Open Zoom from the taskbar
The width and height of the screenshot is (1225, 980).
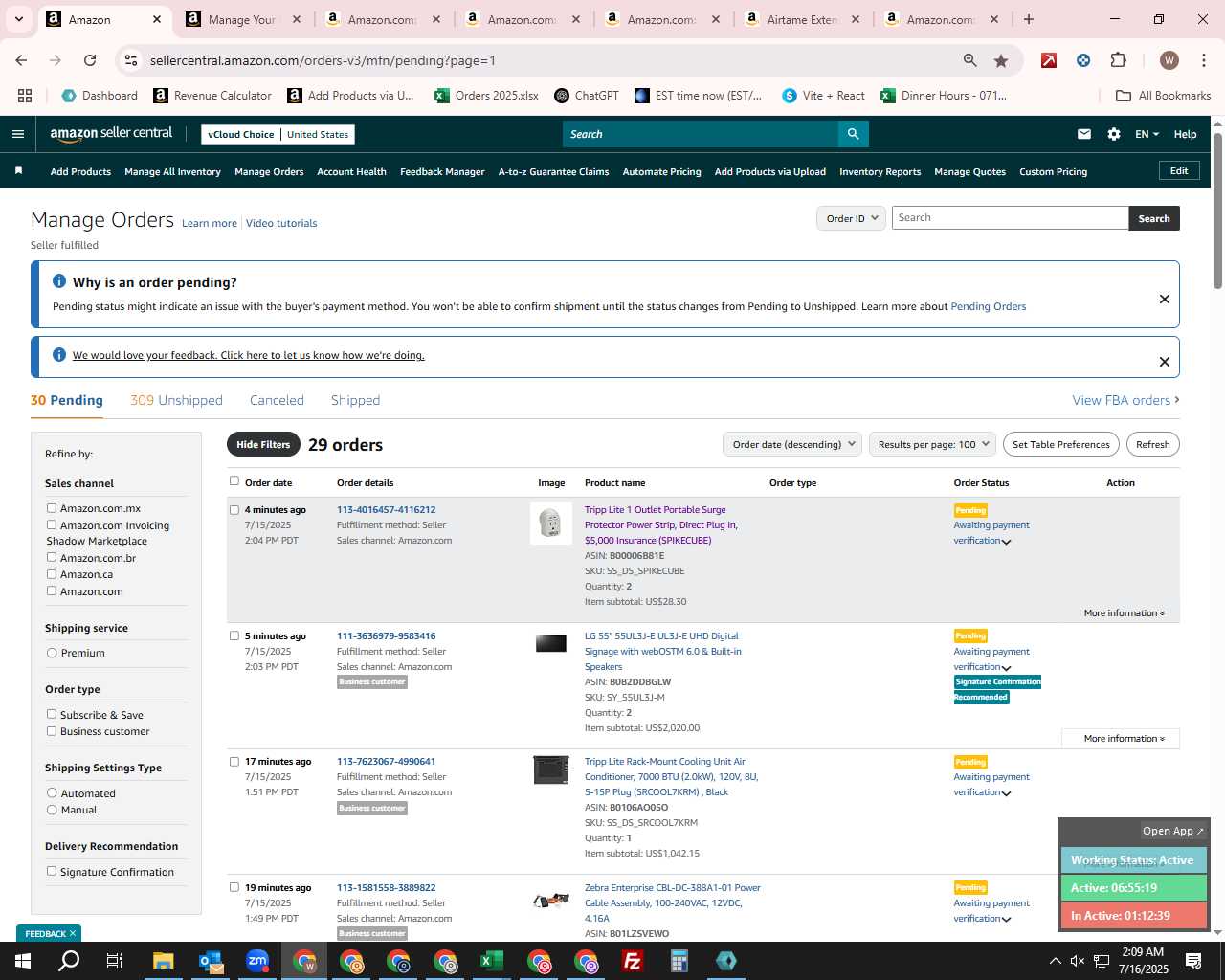[257, 961]
